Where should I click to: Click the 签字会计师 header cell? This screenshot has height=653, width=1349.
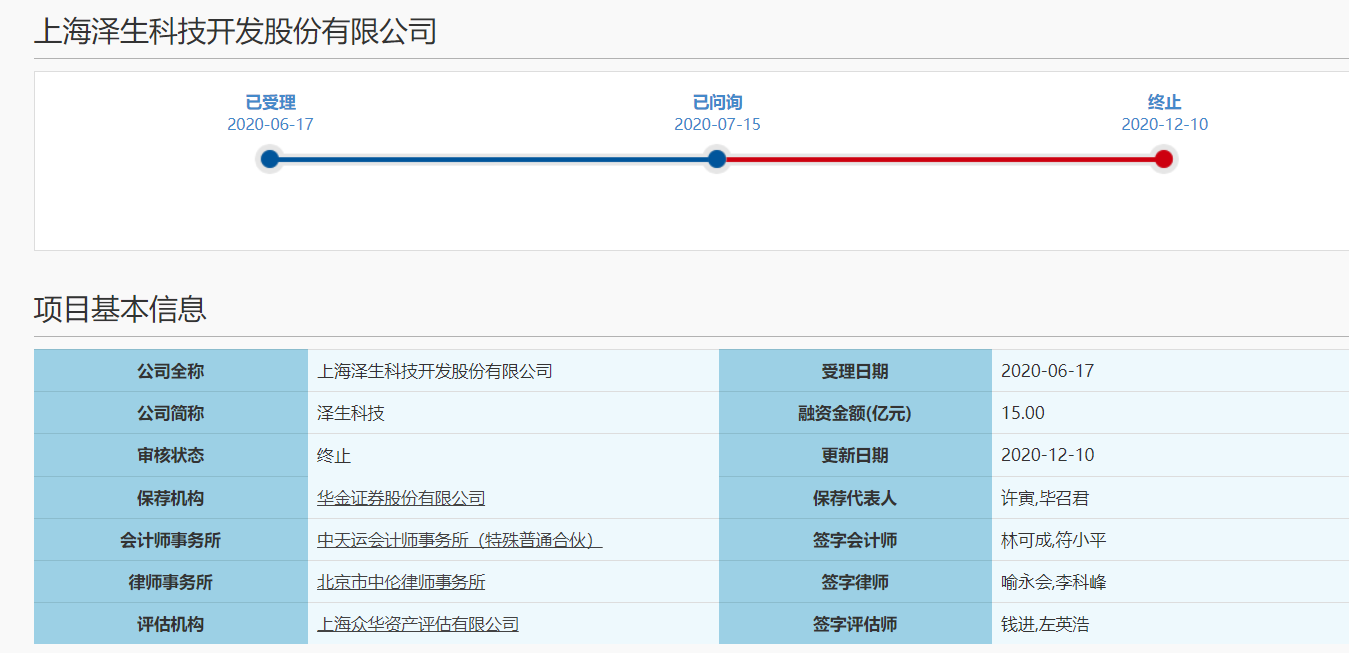pyautogui.click(x=855, y=540)
